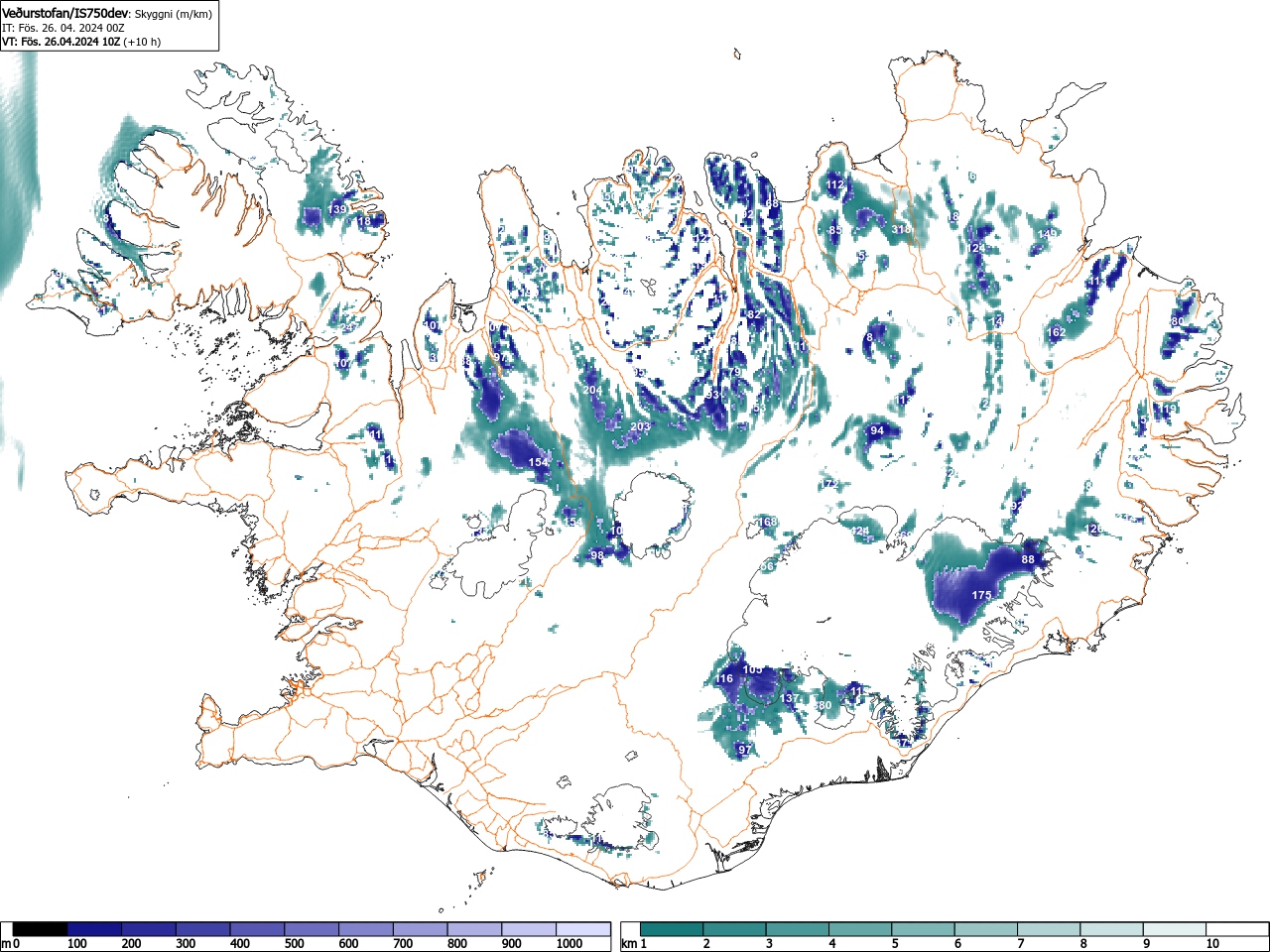The image size is (1270, 952).
Task: Click the '175' visibility value on the map
Action: (981, 595)
